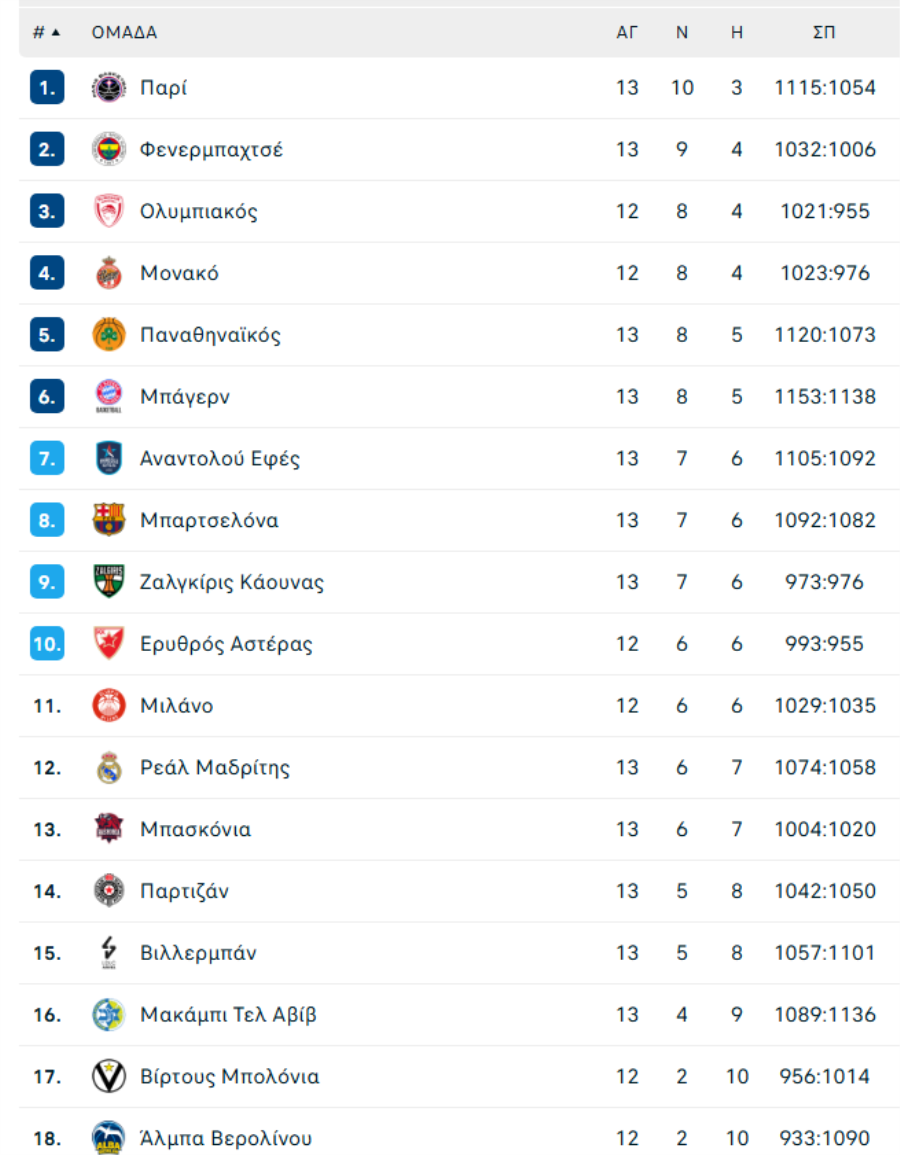Sort by the ΣΠ points column header
The image size is (900, 1155).
point(824,32)
